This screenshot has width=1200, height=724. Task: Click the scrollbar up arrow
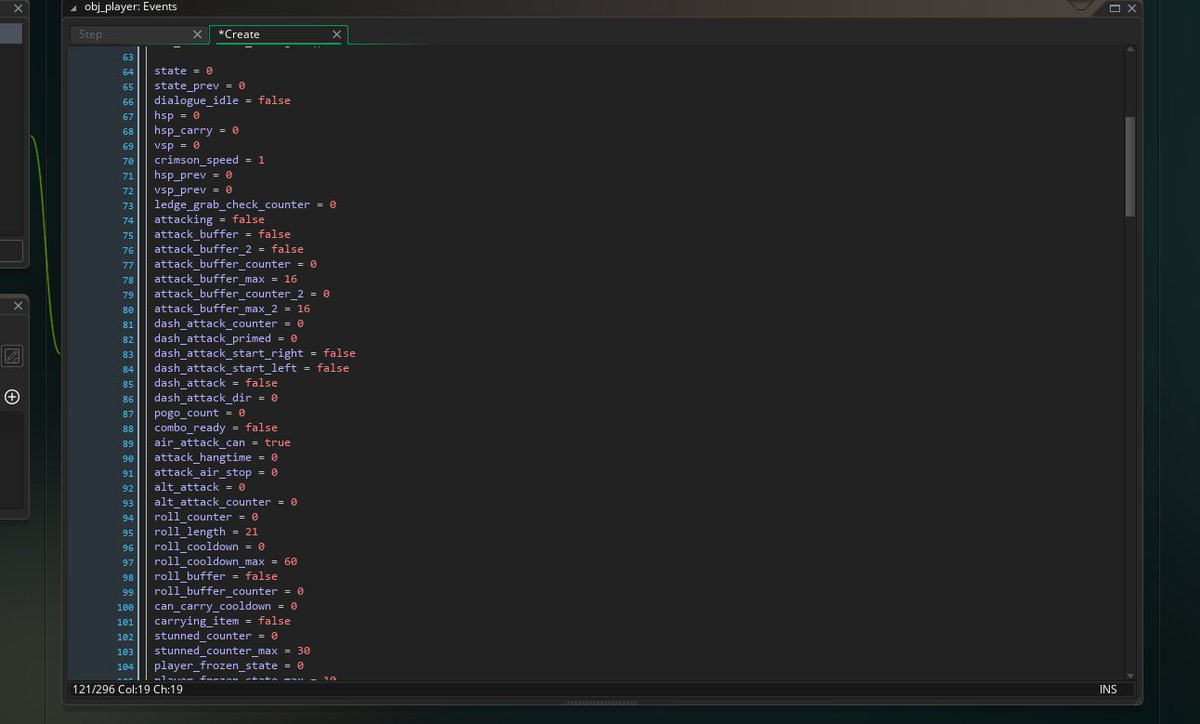(x=1130, y=52)
